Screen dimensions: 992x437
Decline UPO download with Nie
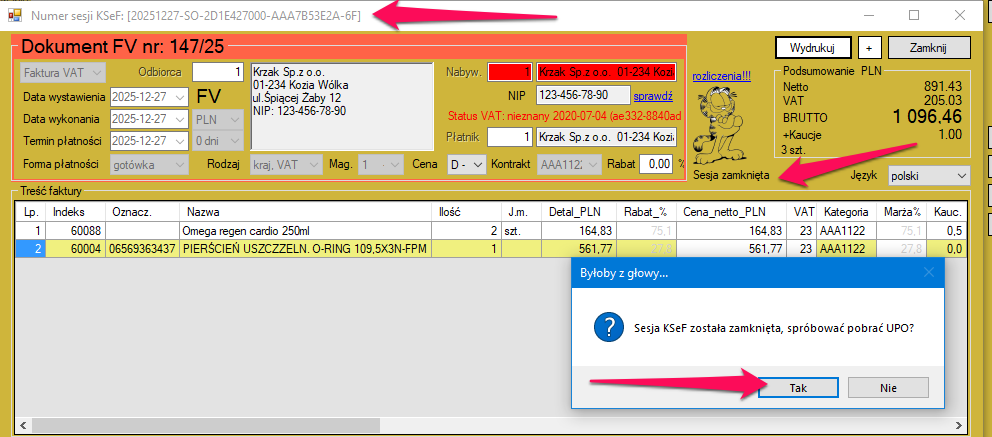pos(888,388)
